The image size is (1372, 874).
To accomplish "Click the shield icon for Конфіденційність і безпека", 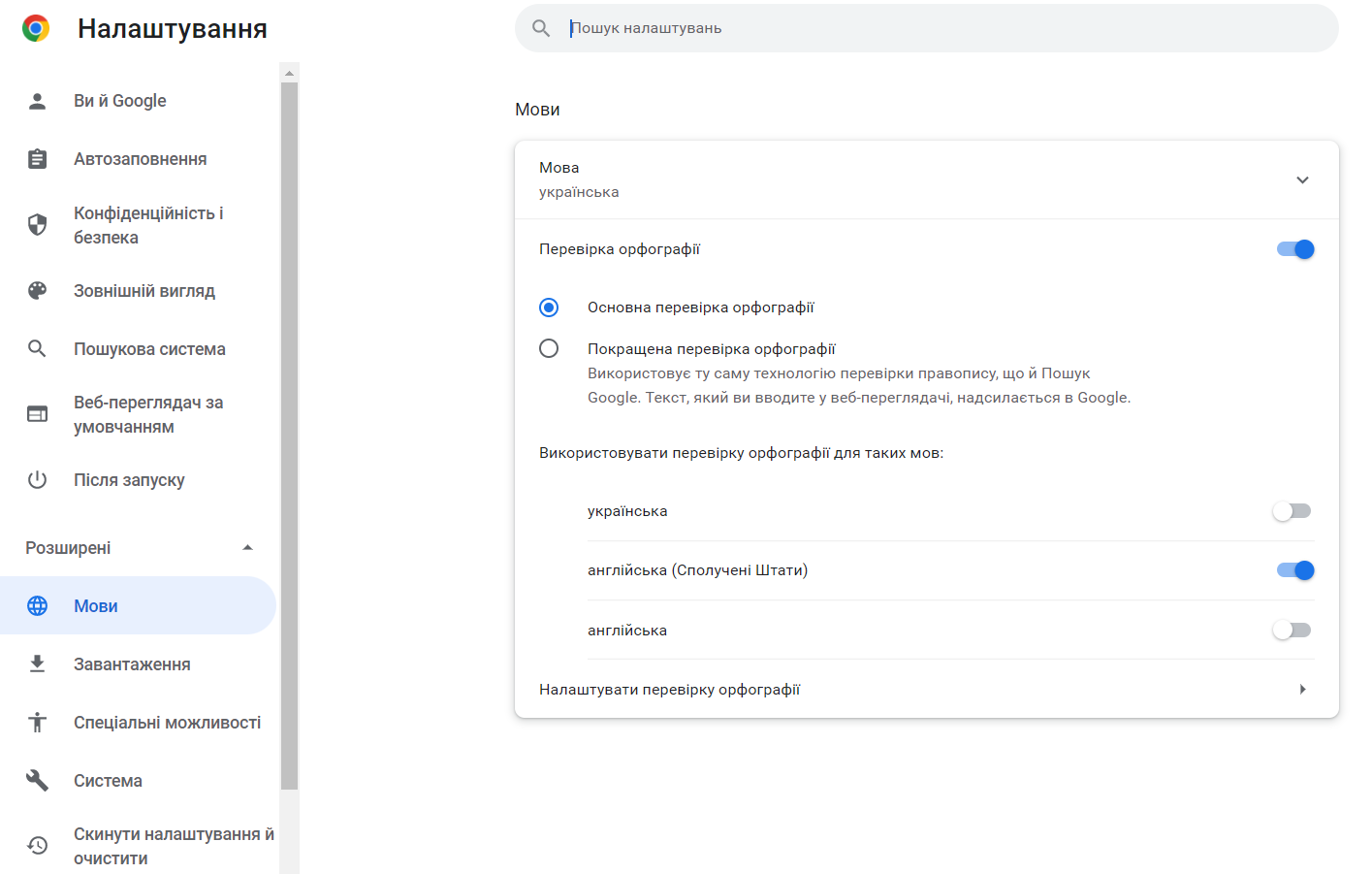I will [x=37, y=225].
